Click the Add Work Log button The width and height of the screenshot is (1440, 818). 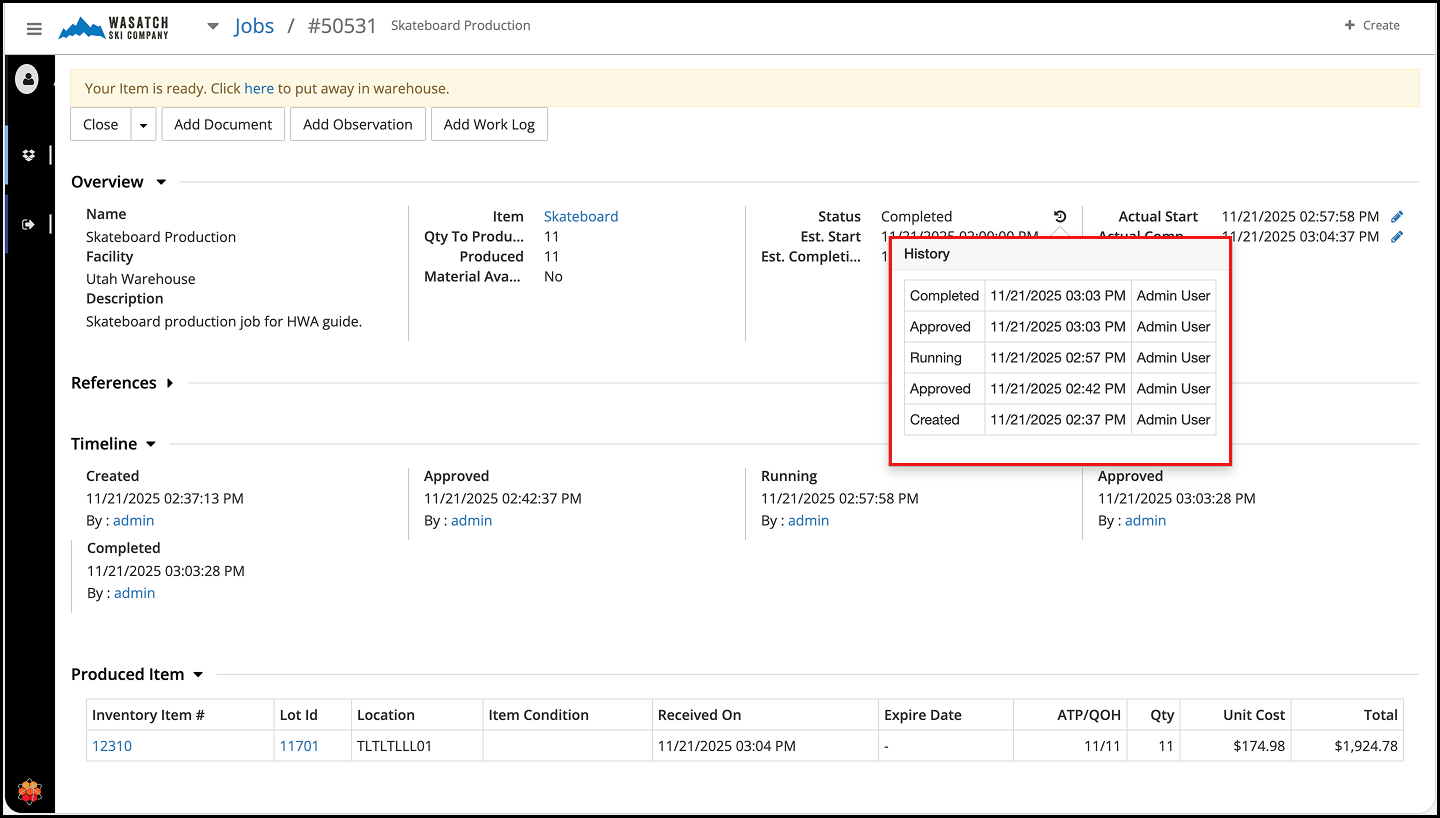489,125
